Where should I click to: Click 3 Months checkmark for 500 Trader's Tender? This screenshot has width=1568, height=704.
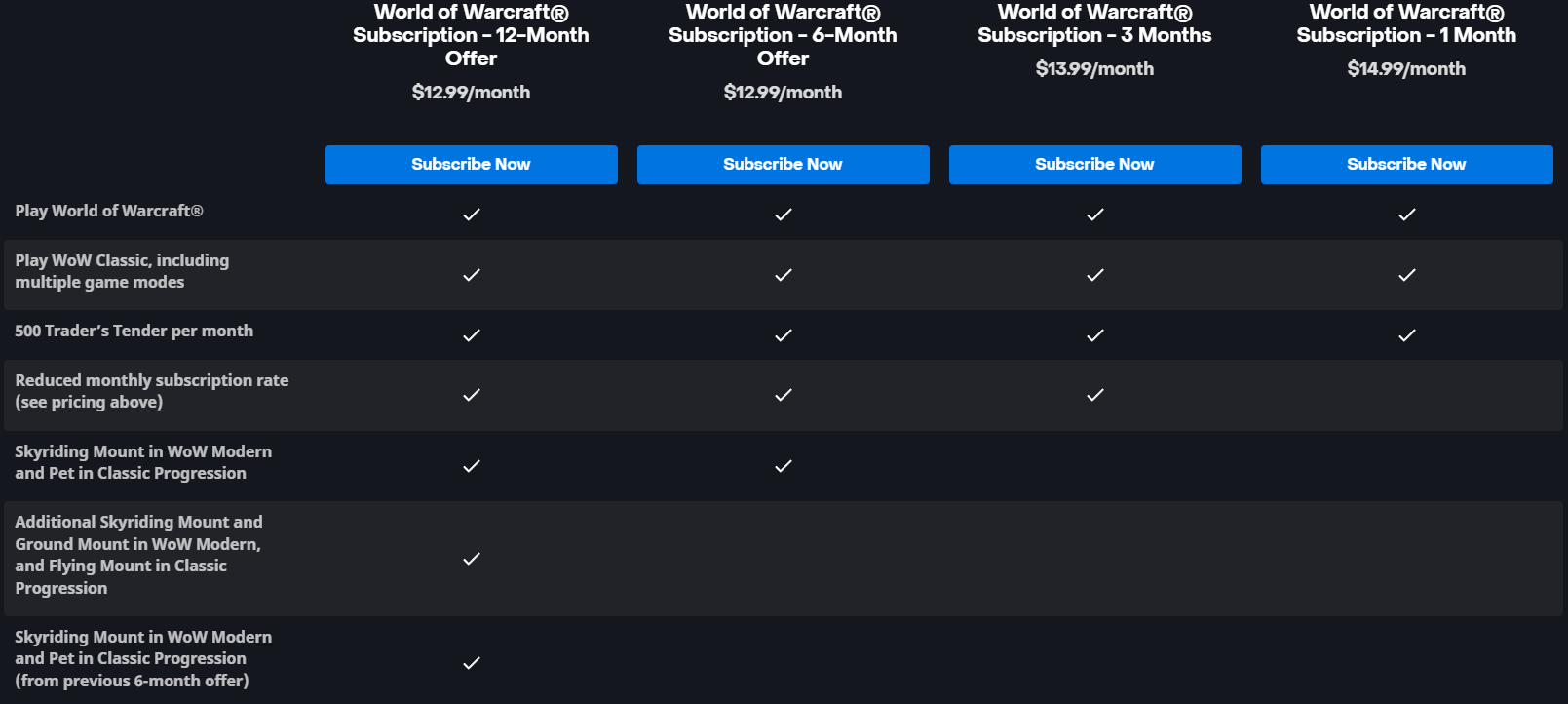(x=1095, y=335)
